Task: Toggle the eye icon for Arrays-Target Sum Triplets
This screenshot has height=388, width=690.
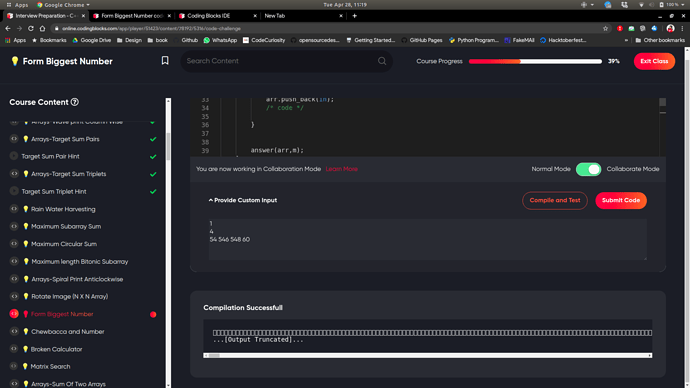Action: (14, 174)
